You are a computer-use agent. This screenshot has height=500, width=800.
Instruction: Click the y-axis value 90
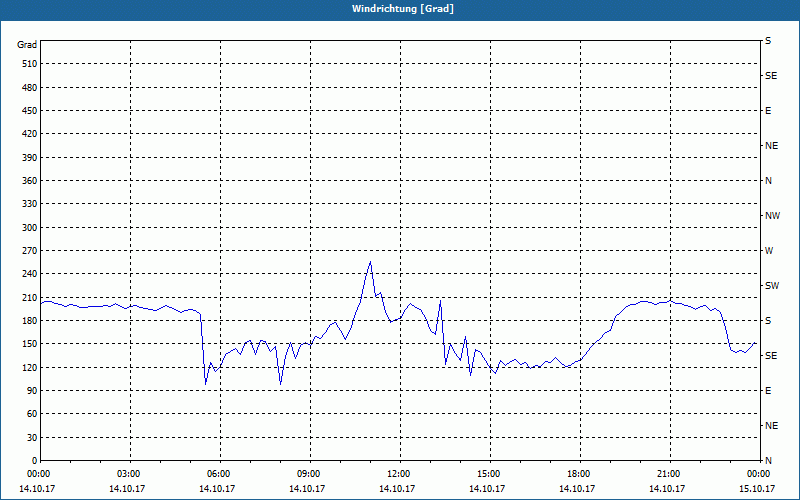32,391
